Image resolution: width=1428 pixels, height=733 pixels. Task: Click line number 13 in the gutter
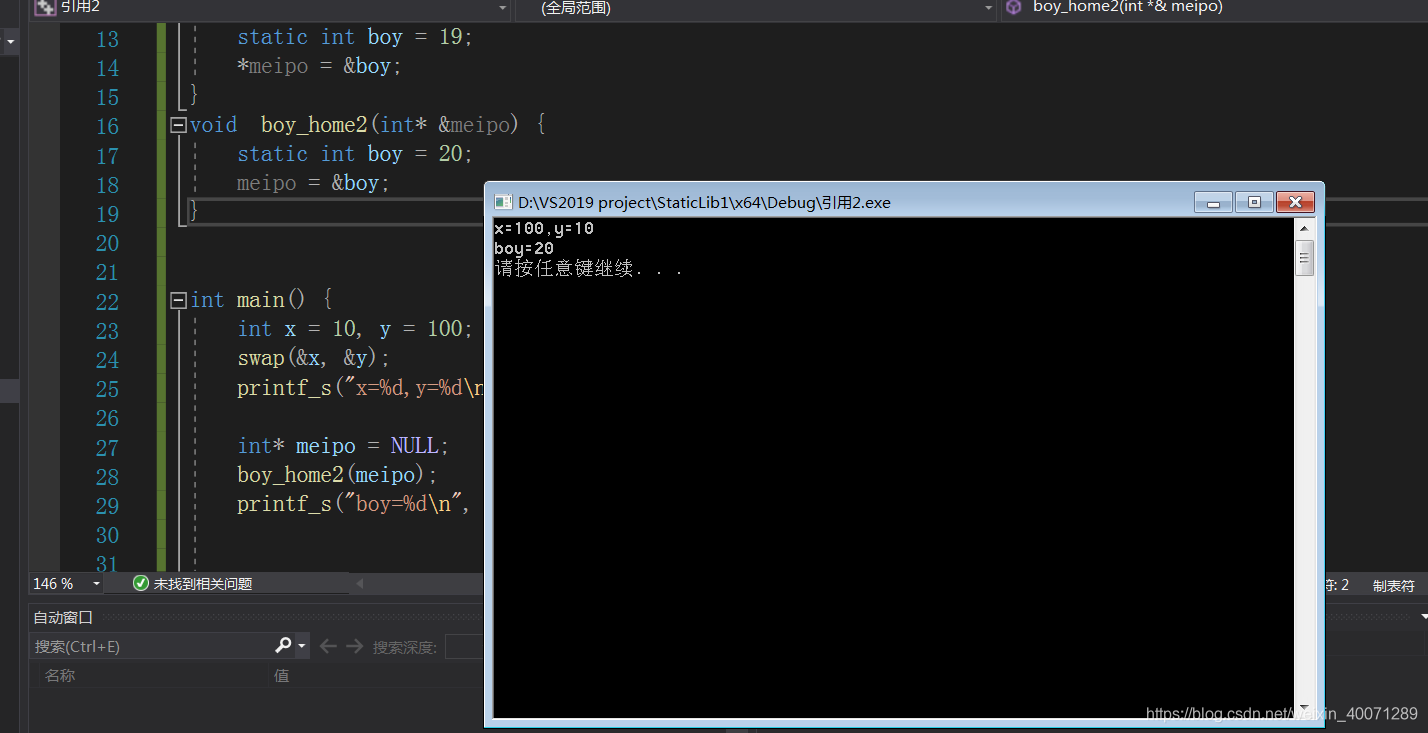[x=107, y=39]
